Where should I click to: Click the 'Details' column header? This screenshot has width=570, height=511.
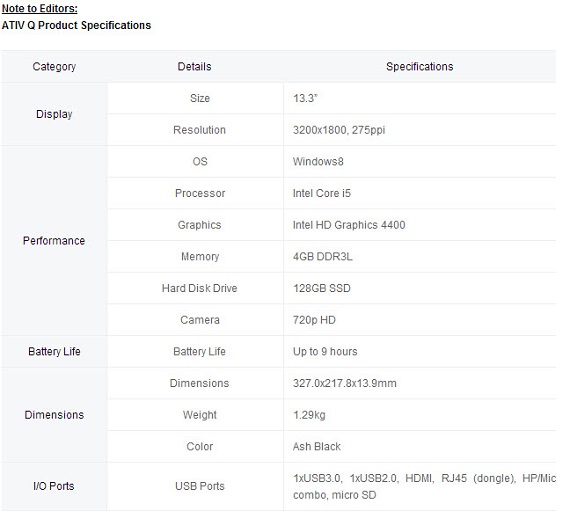(194, 67)
